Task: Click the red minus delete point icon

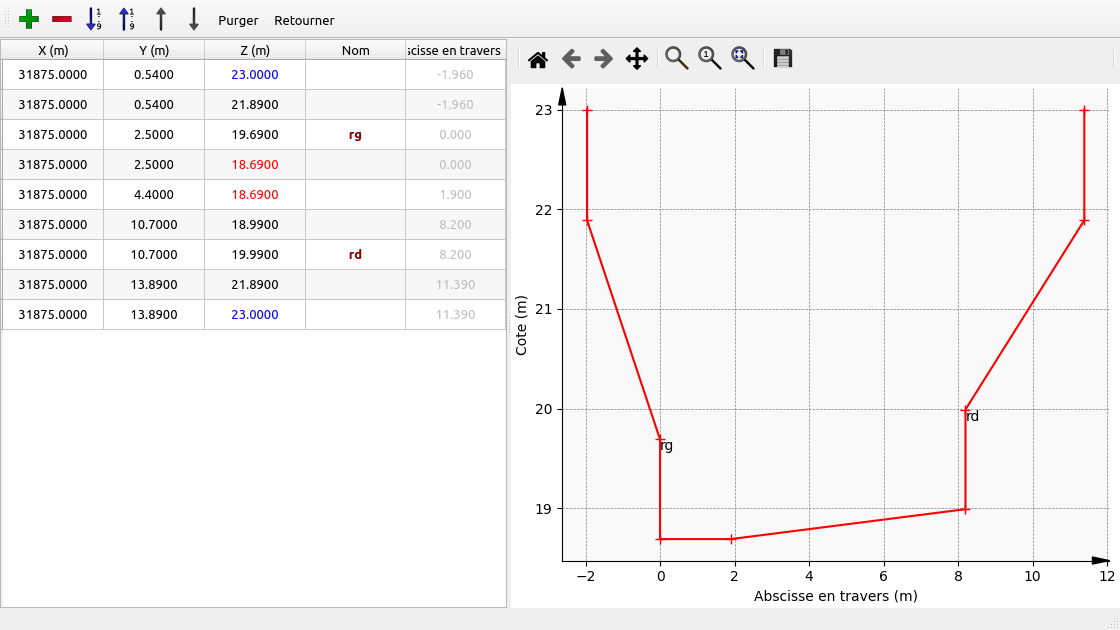Action: (x=62, y=19)
